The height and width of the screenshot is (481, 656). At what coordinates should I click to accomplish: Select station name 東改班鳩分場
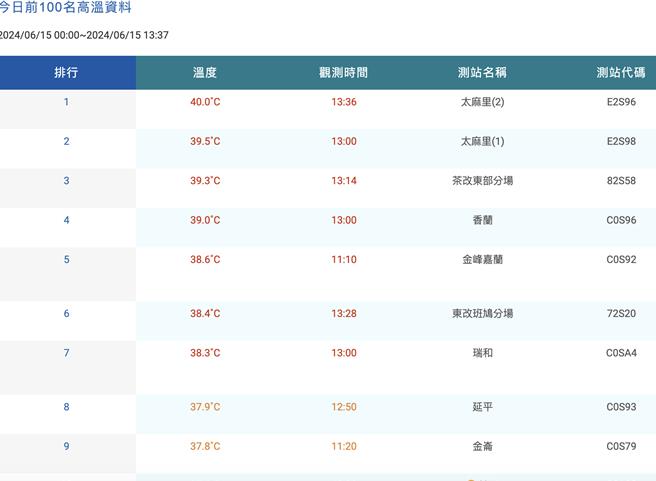(482, 313)
